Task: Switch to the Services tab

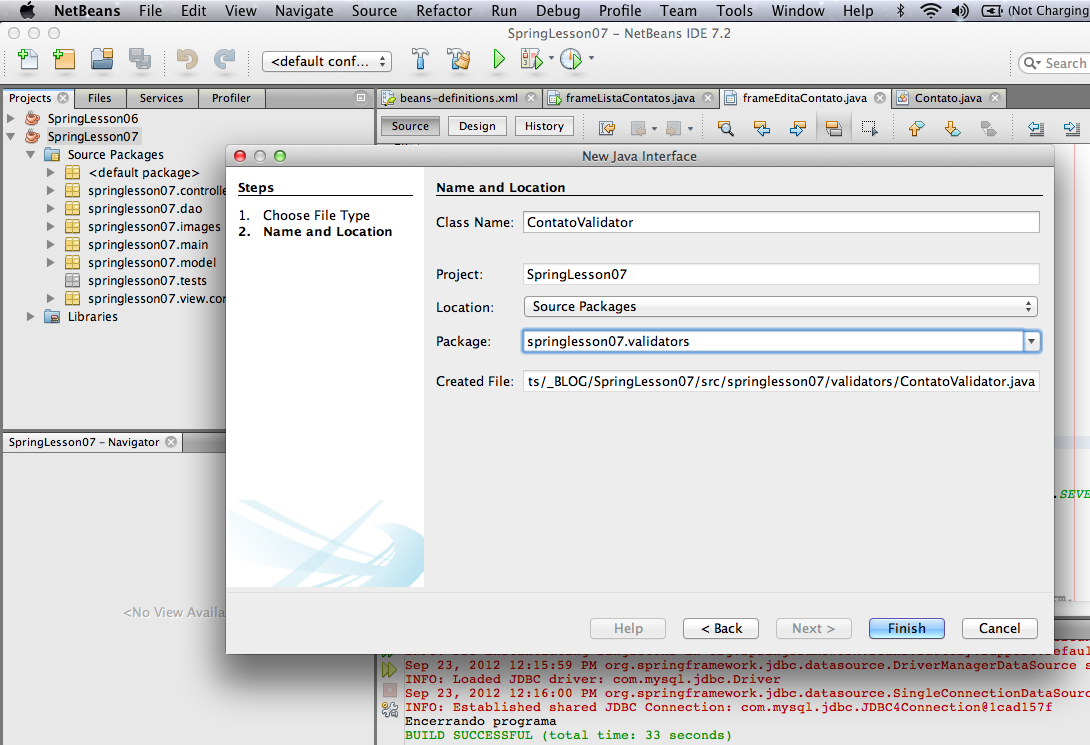Action: 161,98
